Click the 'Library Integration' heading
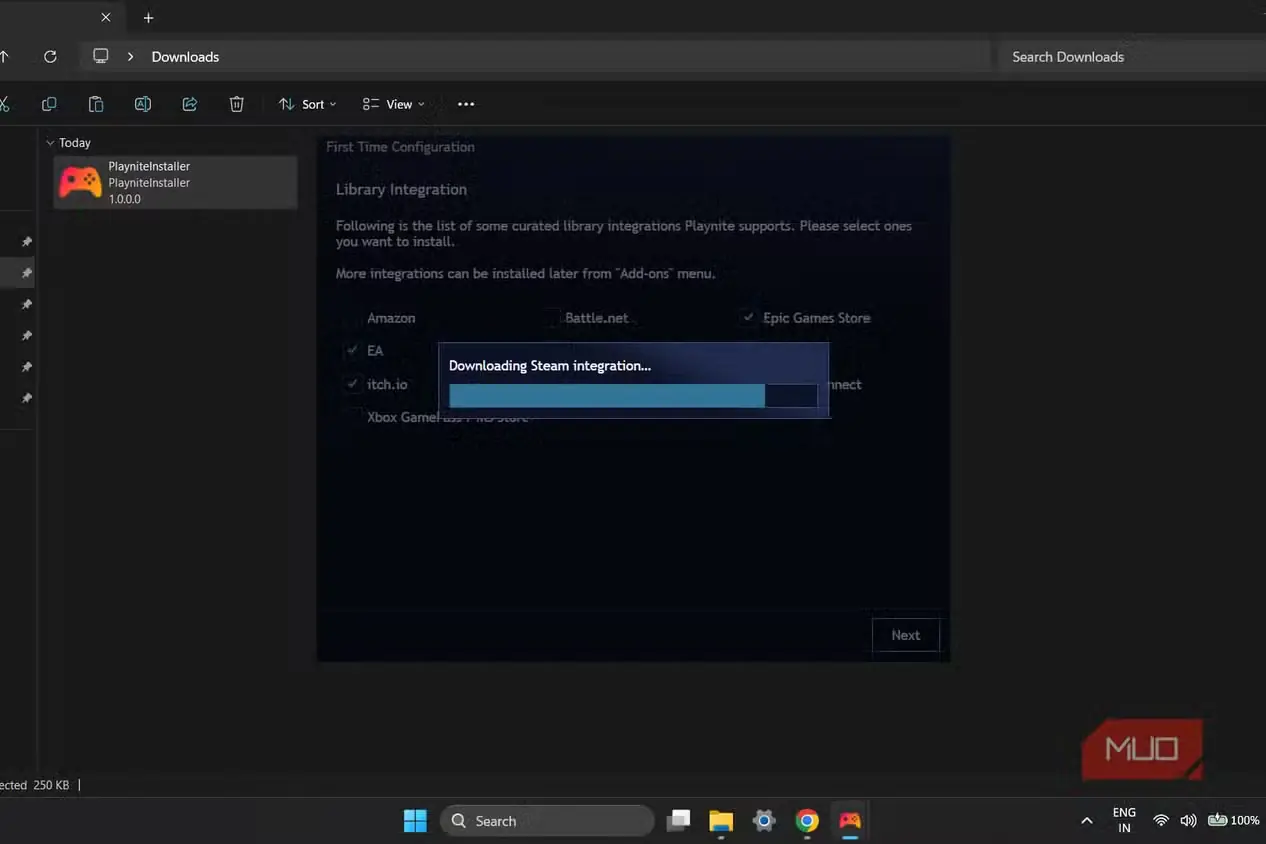1266x844 pixels. click(401, 190)
